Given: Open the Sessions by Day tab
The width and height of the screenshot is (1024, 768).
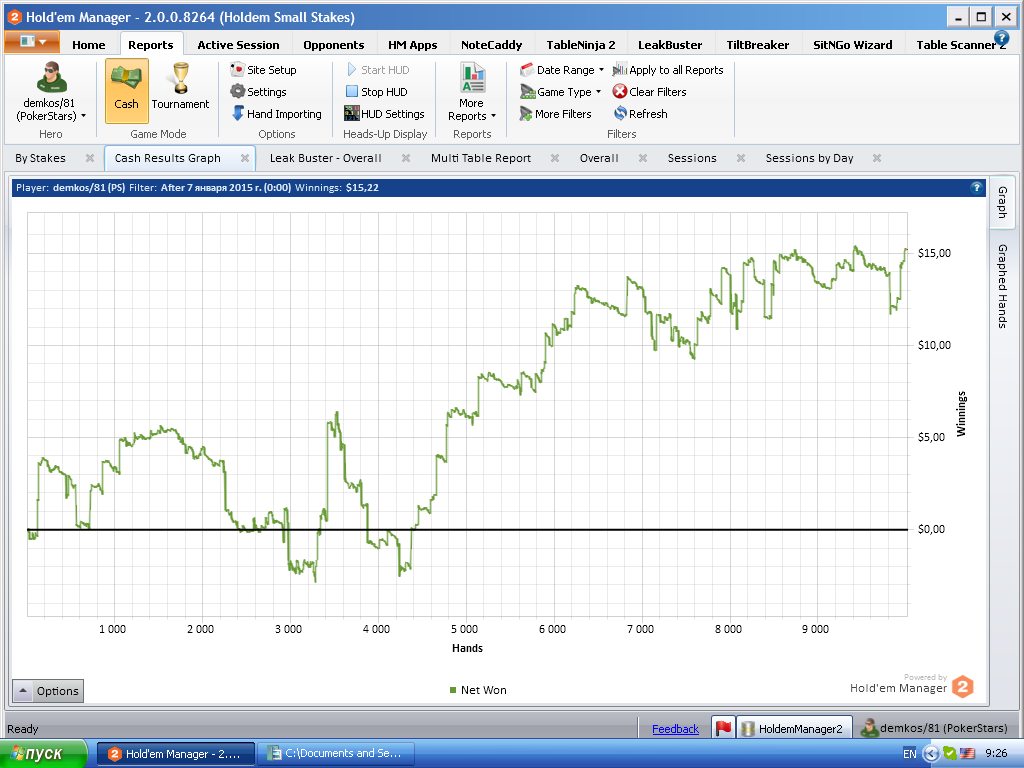Looking at the screenshot, I should 810,158.
